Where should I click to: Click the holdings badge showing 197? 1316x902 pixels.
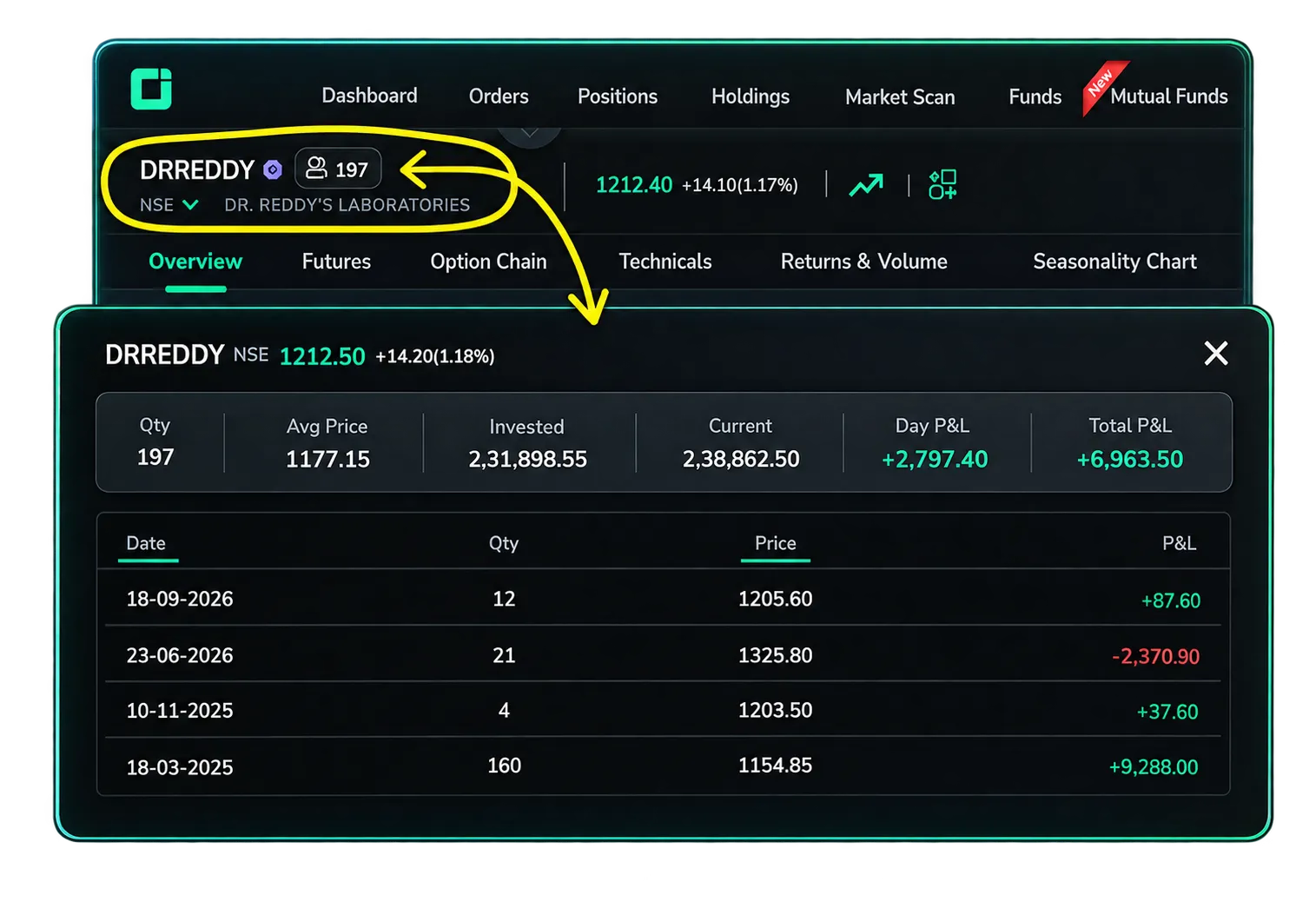[338, 169]
